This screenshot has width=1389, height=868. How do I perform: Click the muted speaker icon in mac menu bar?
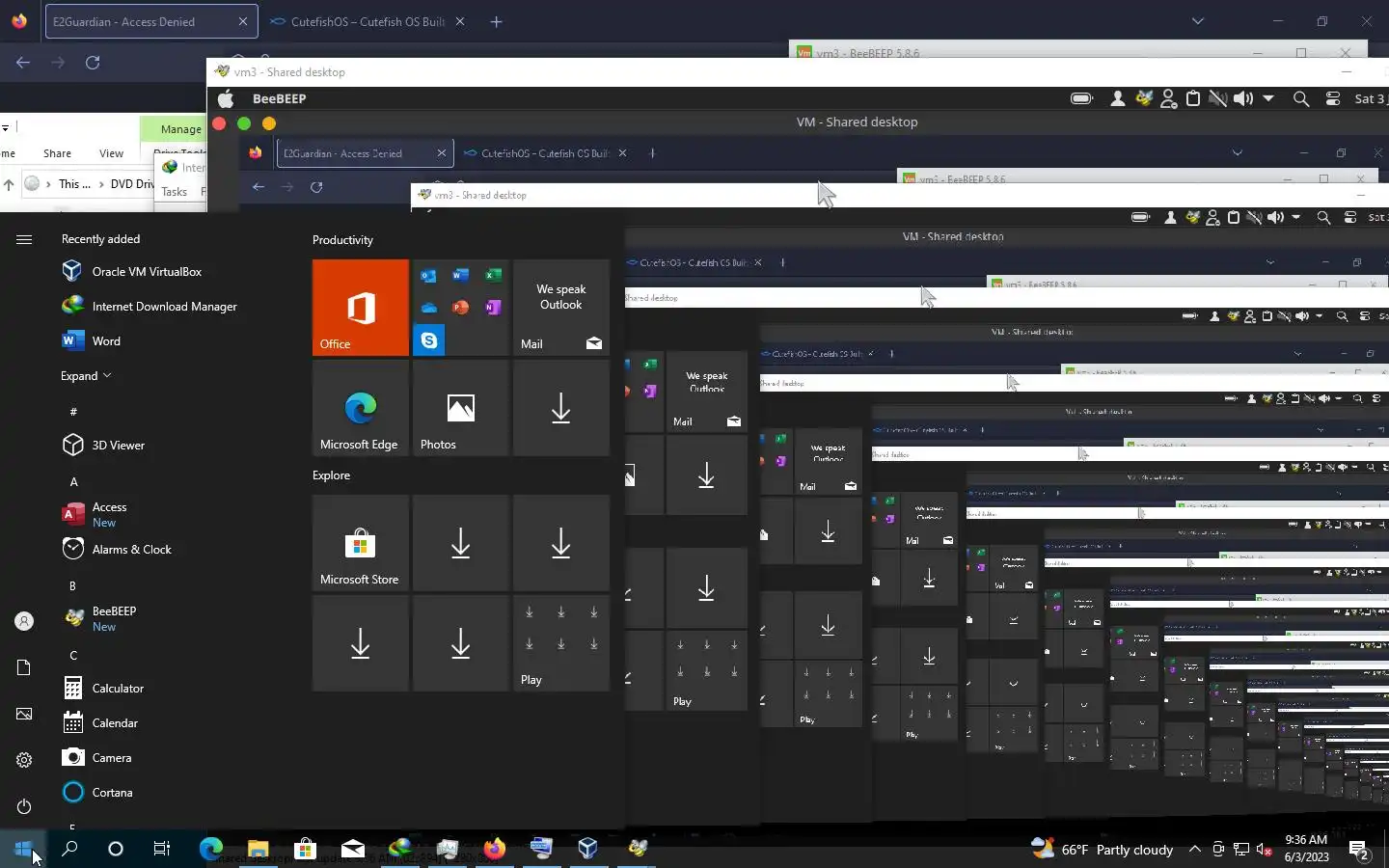1218,98
